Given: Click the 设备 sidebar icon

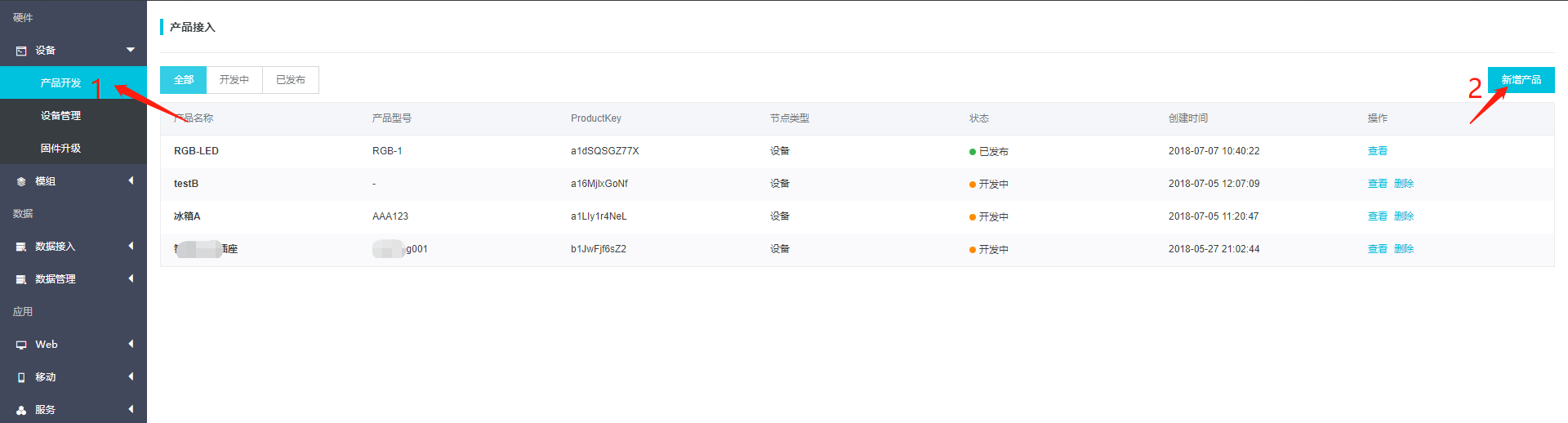Looking at the screenshot, I should pos(21,51).
